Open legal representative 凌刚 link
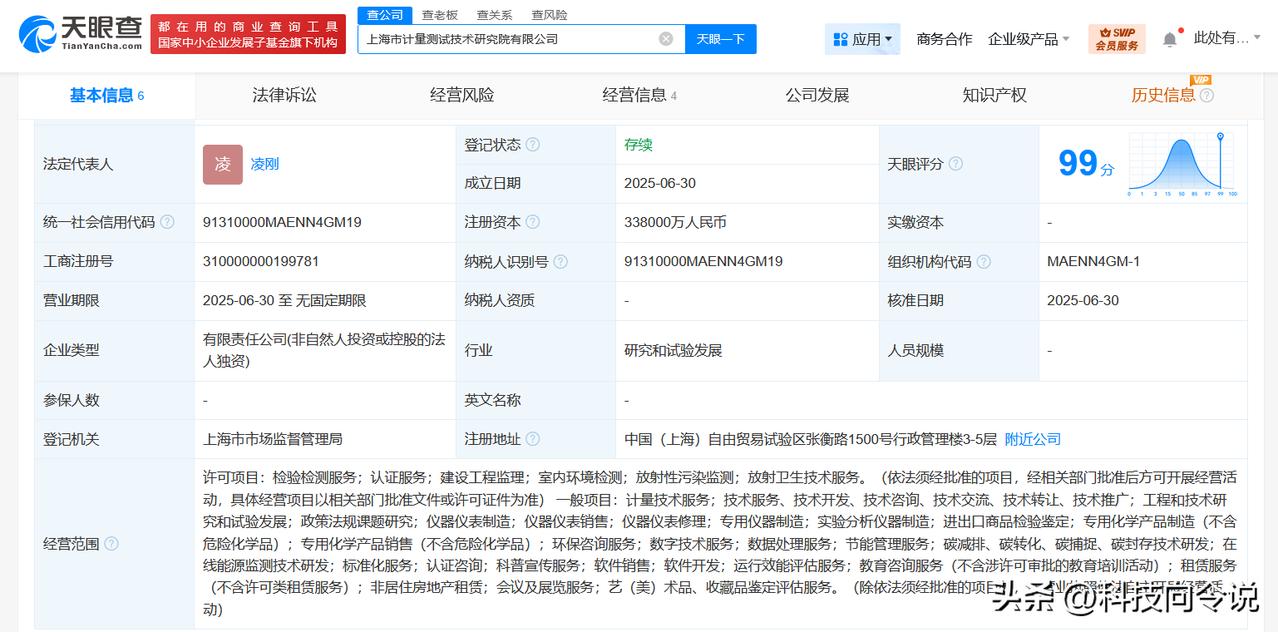1278x632 pixels. (265, 164)
